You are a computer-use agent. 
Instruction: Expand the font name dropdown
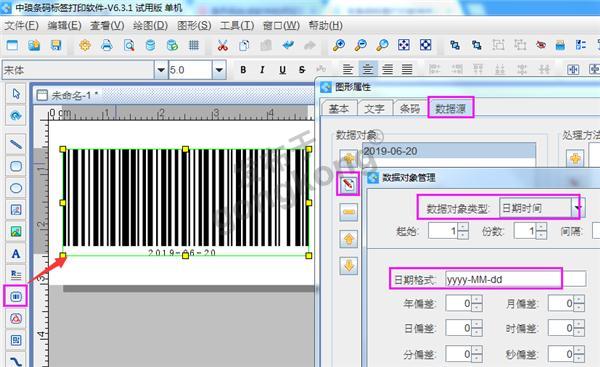[x=161, y=70]
